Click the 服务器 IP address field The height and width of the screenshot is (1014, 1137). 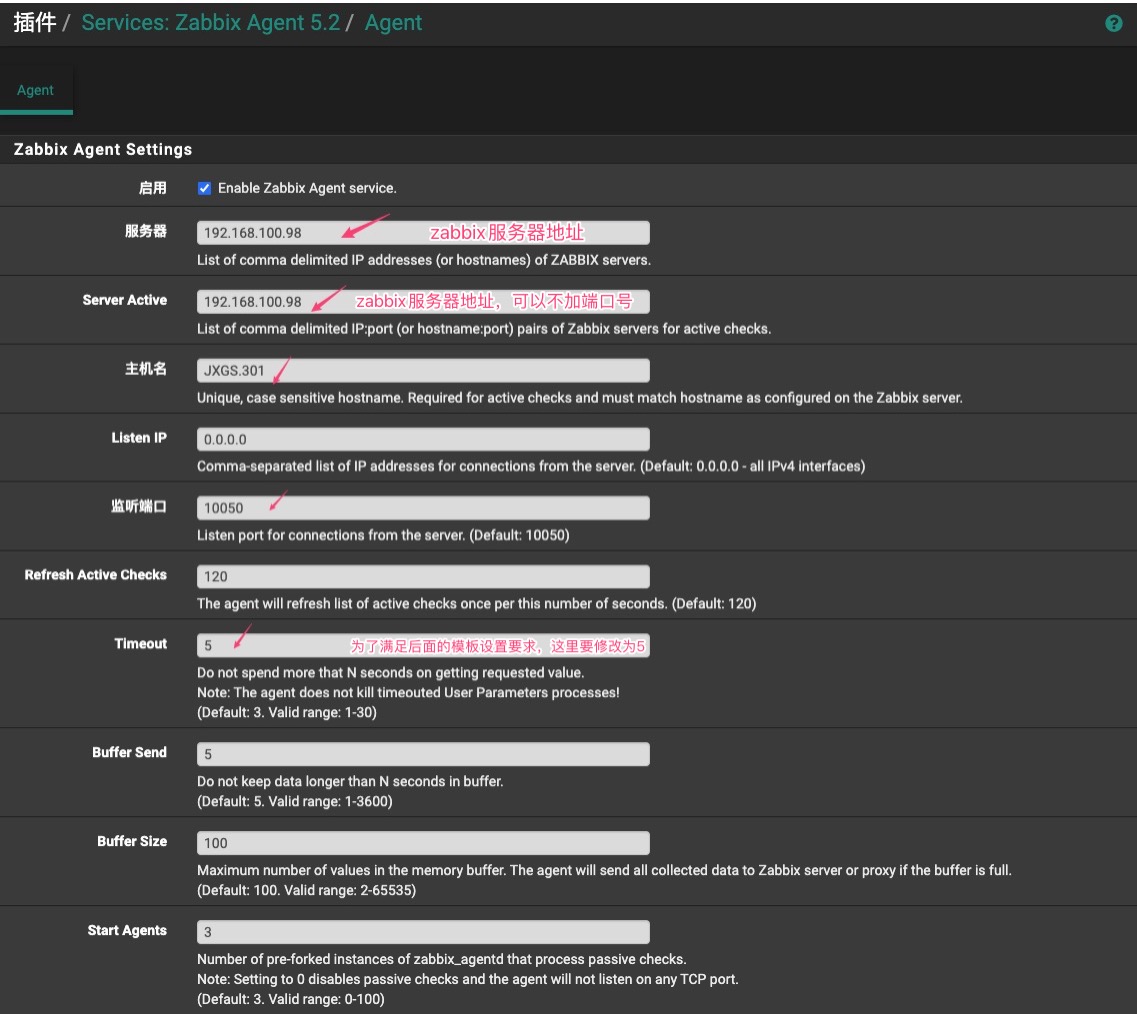click(x=423, y=233)
